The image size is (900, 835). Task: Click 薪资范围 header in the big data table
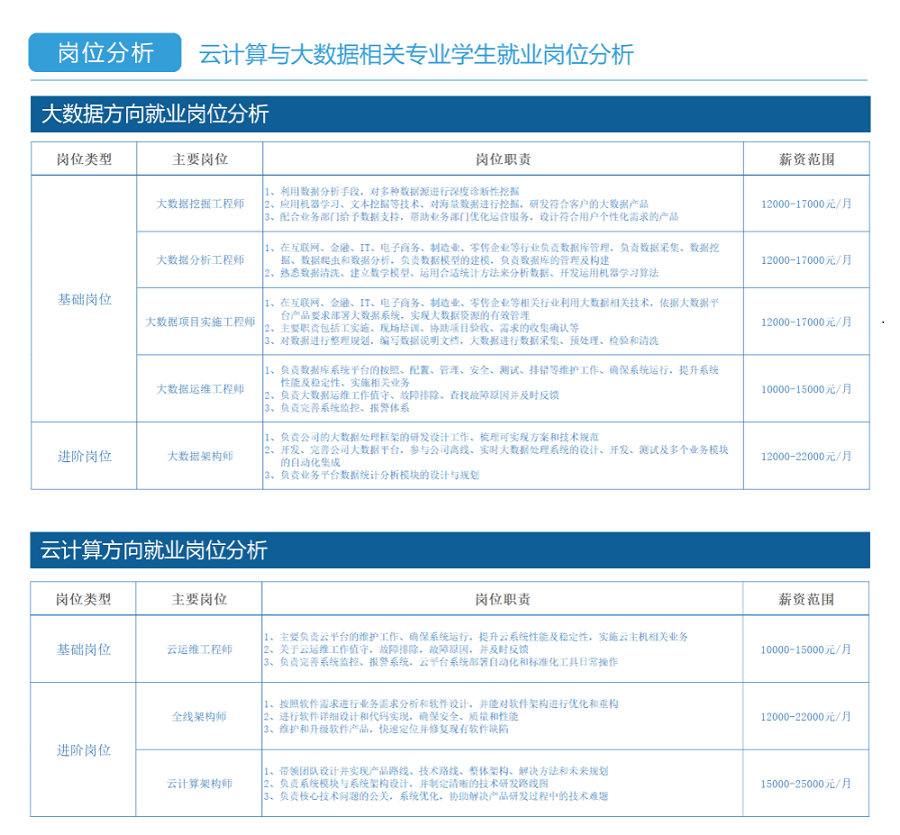point(806,159)
